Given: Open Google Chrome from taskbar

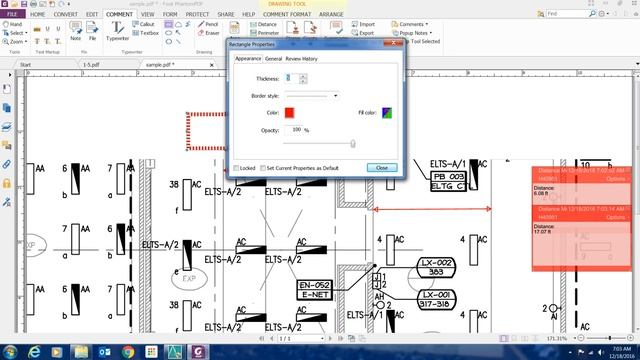Looking at the screenshot, I should coord(128,352).
